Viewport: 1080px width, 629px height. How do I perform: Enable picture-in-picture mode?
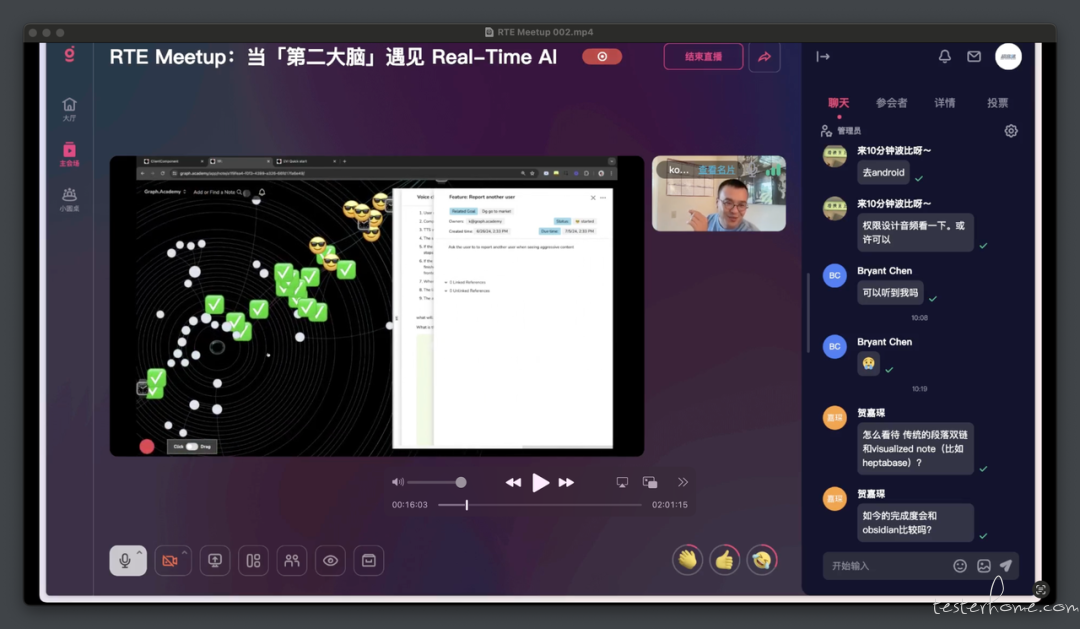(650, 482)
